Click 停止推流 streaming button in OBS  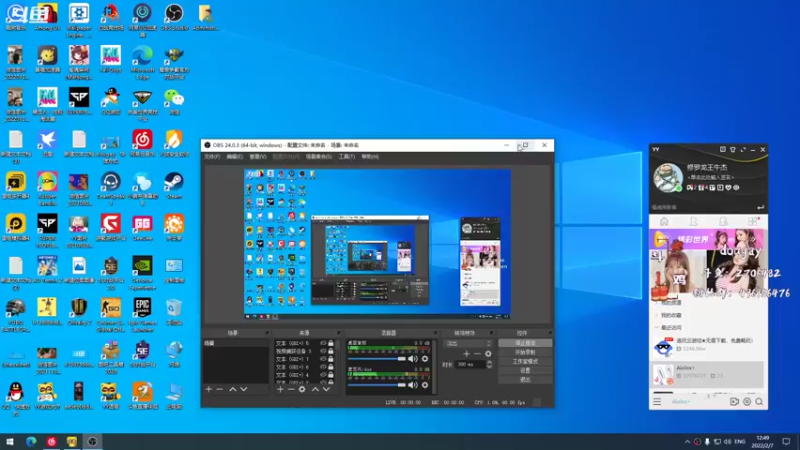click(x=525, y=343)
